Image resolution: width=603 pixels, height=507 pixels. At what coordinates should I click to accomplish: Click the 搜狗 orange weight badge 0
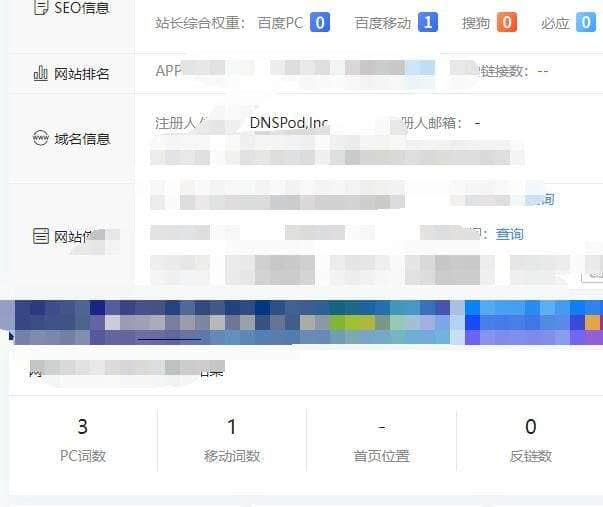coord(507,23)
